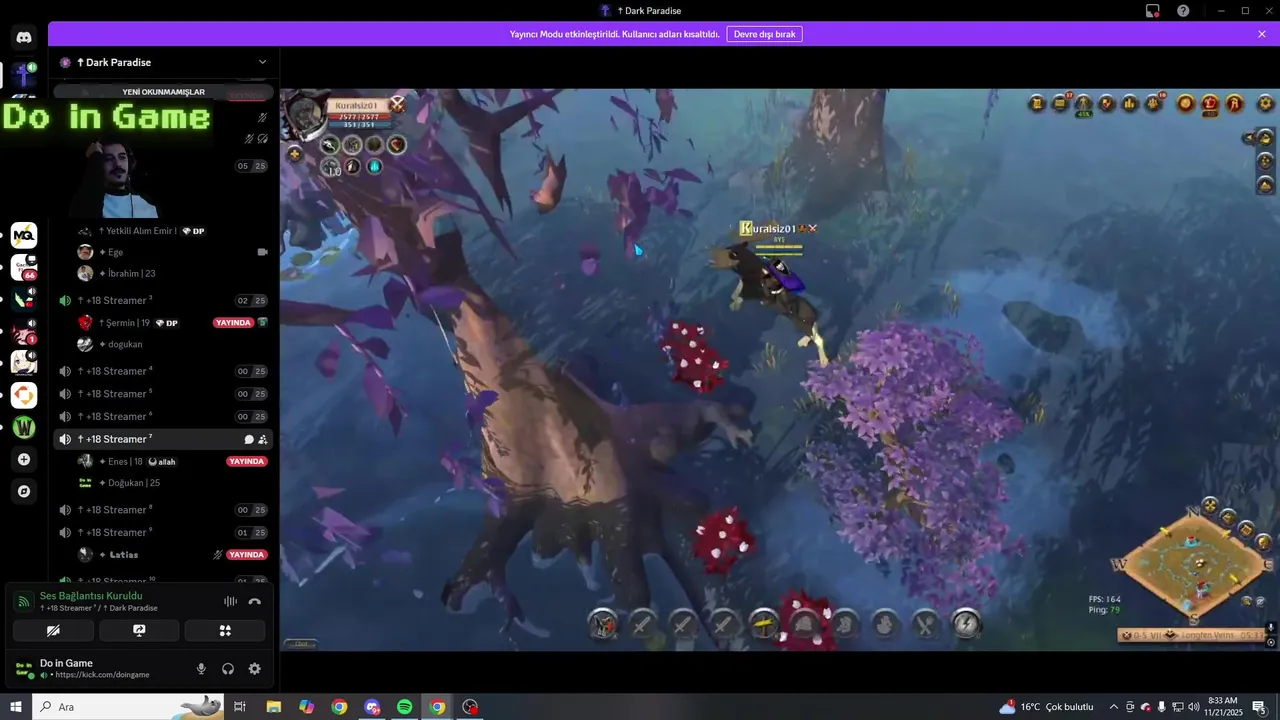The height and width of the screenshot is (720, 1280).
Task: Open the inbox icon in title bar
Action: click(1153, 11)
